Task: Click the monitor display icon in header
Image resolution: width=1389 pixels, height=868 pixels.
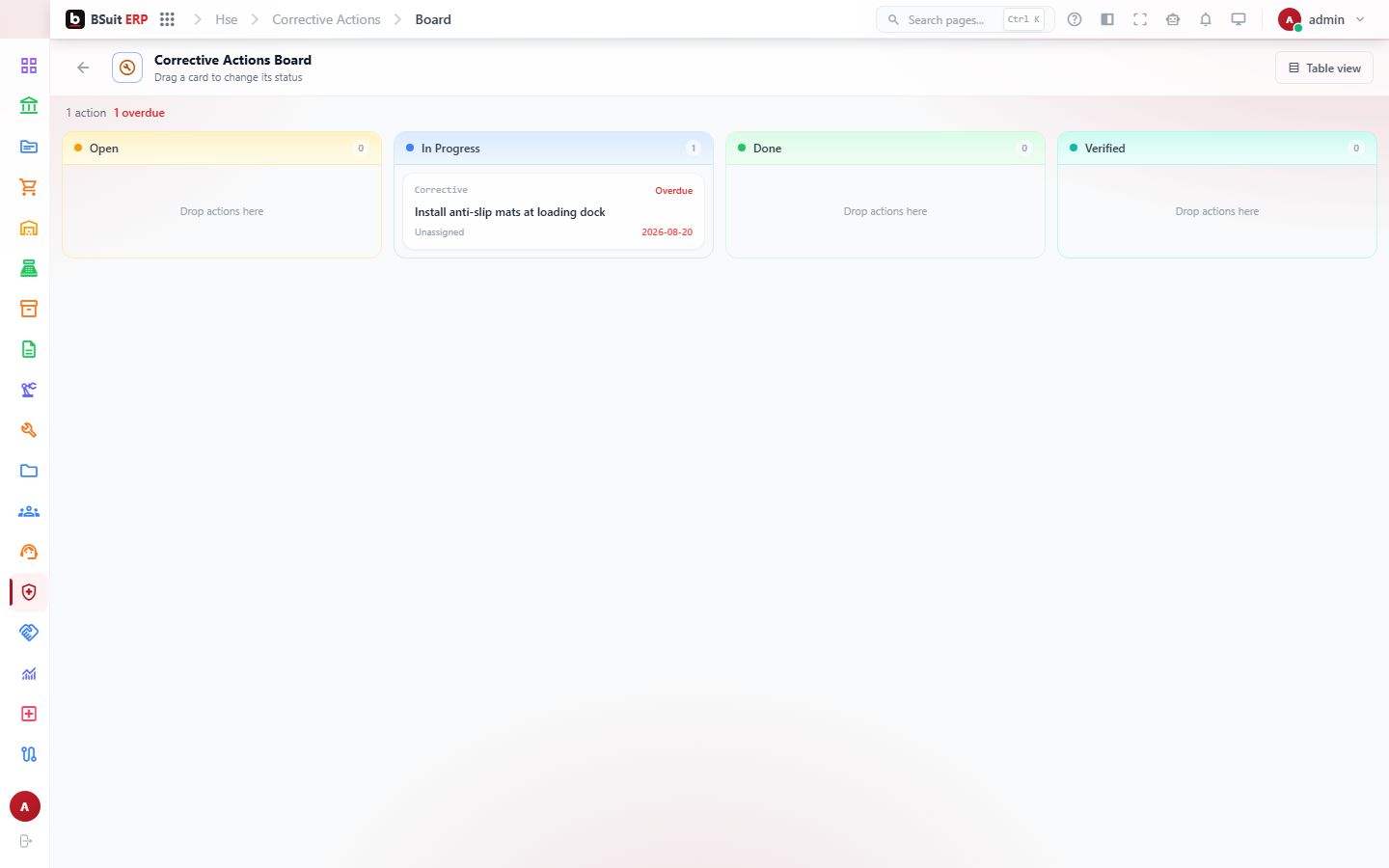Action: 1239,19
